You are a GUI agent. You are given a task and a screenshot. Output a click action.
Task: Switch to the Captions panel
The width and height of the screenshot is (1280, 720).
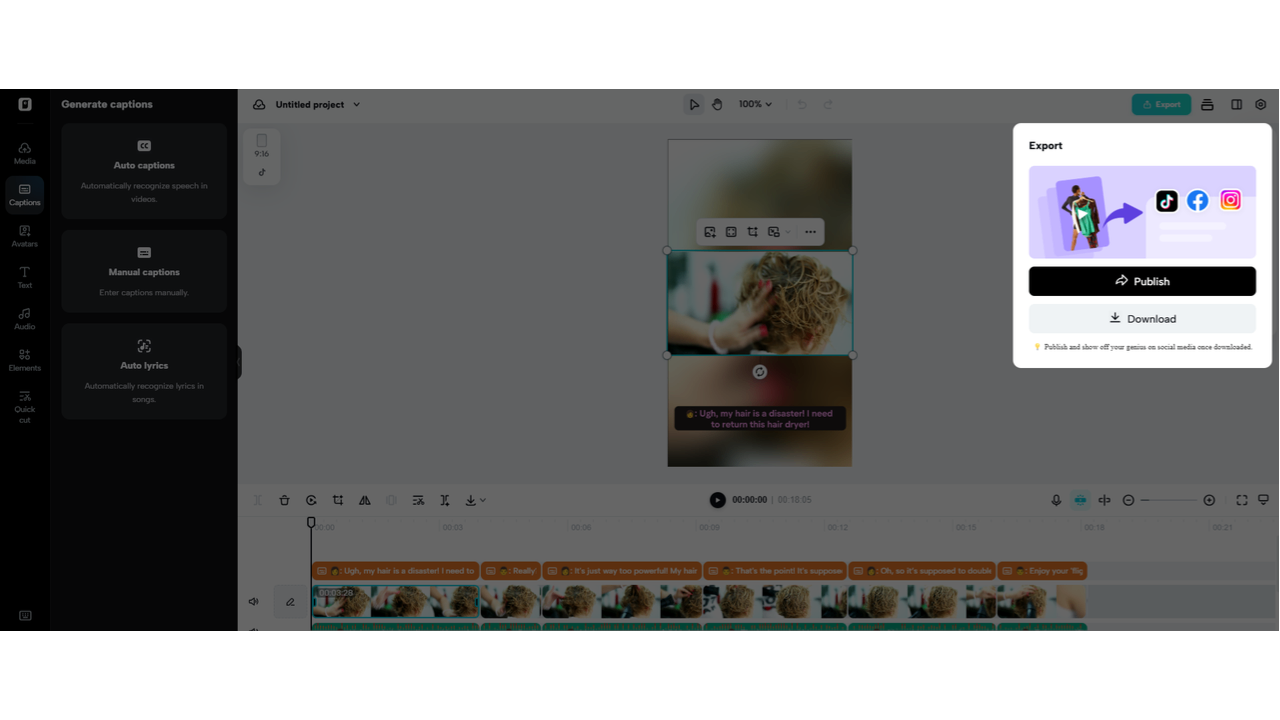tap(24, 195)
